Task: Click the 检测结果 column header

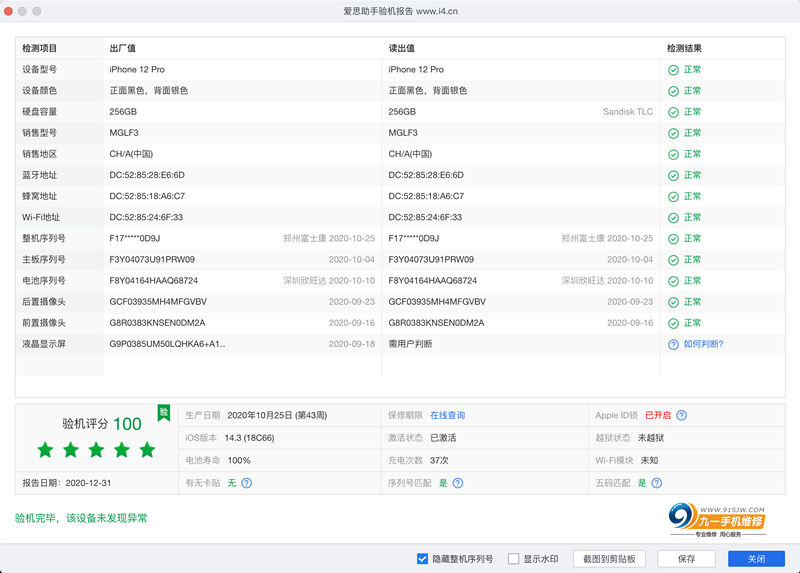Action: (x=684, y=48)
